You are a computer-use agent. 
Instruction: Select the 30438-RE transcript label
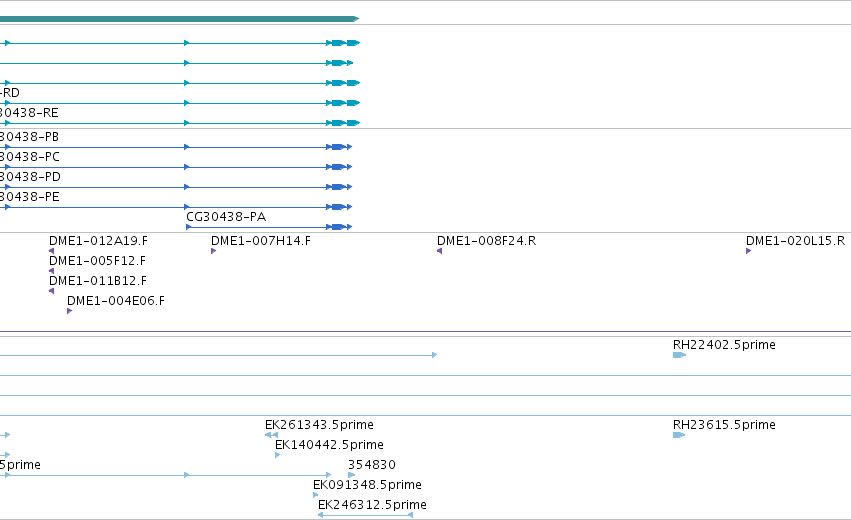29,113
